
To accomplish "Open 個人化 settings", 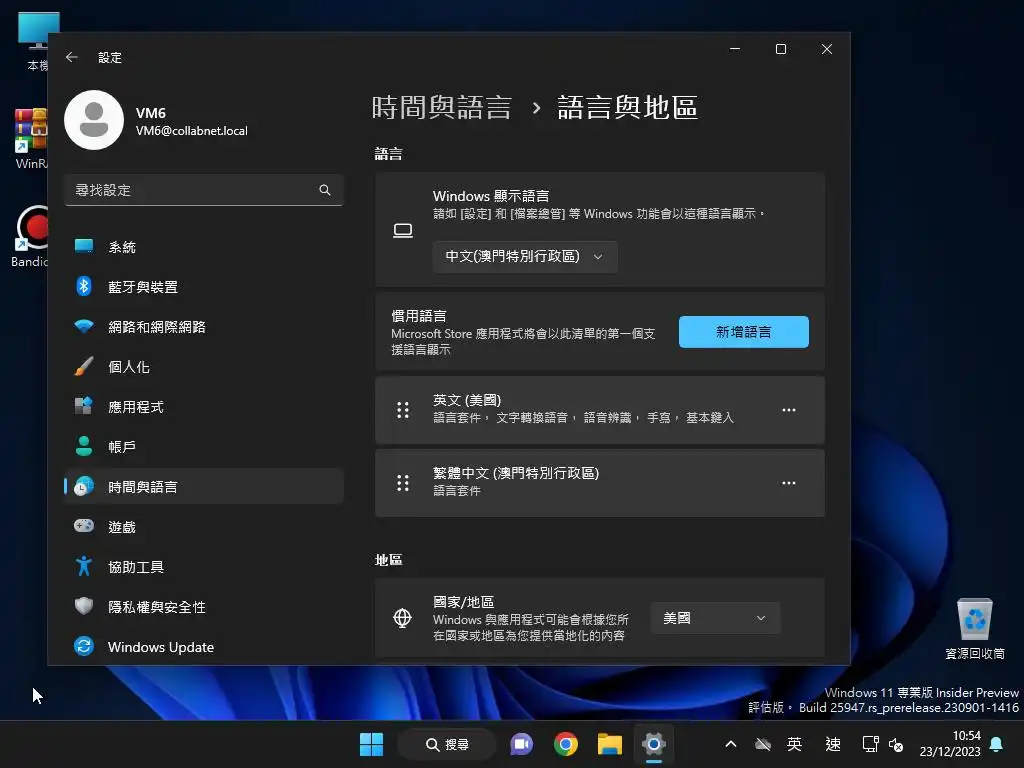I will [204, 367].
